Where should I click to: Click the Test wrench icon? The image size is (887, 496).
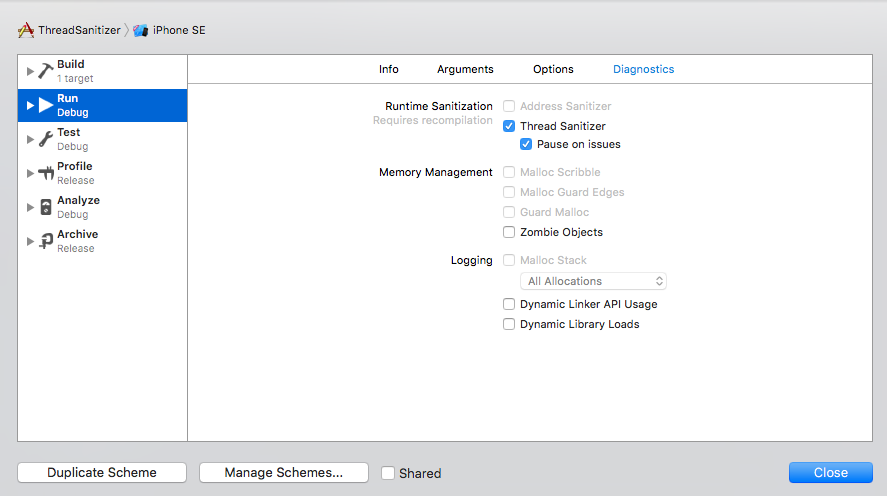(46, 139)
